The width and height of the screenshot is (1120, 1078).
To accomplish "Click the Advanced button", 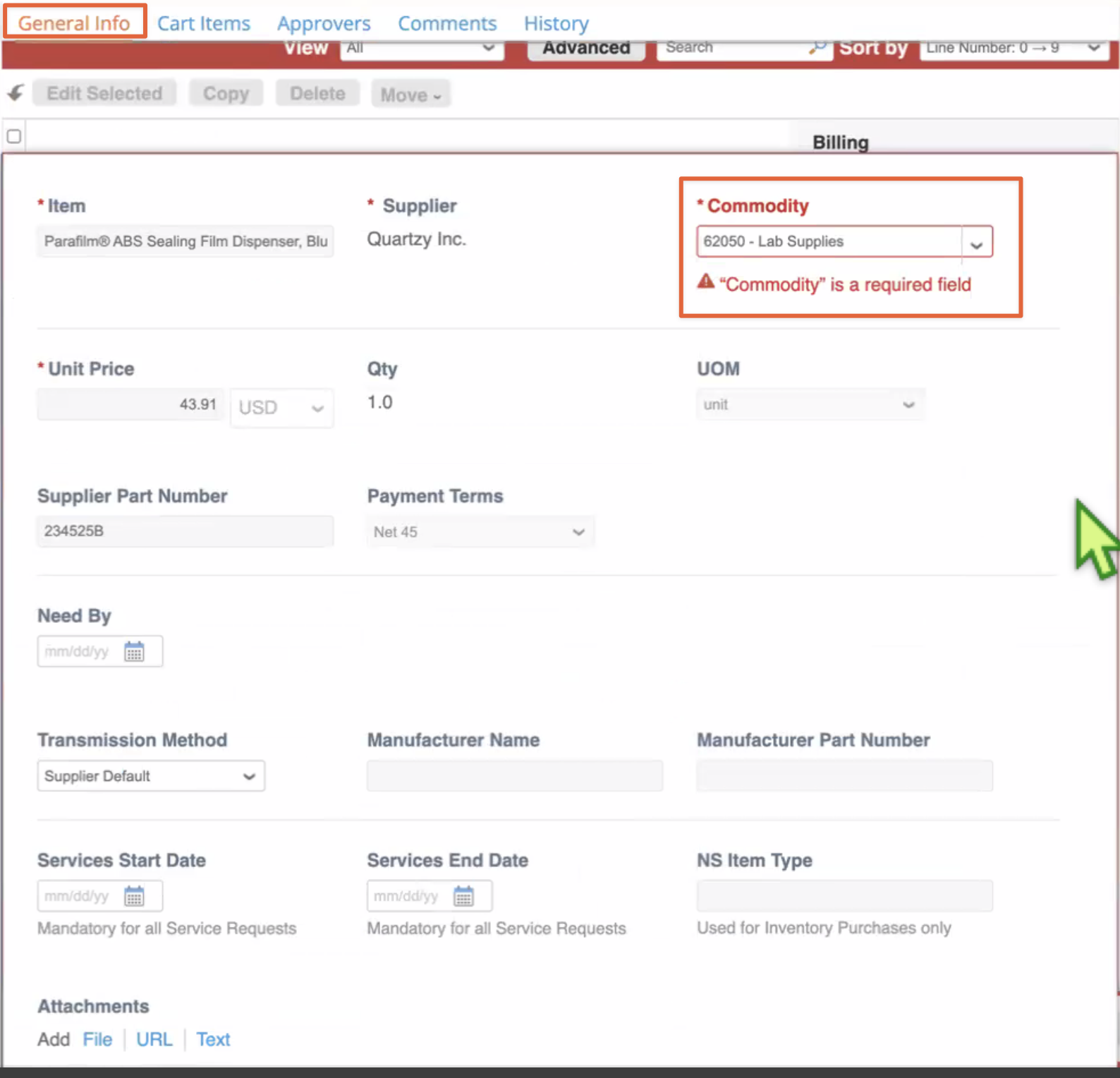I will coord(586,49).
